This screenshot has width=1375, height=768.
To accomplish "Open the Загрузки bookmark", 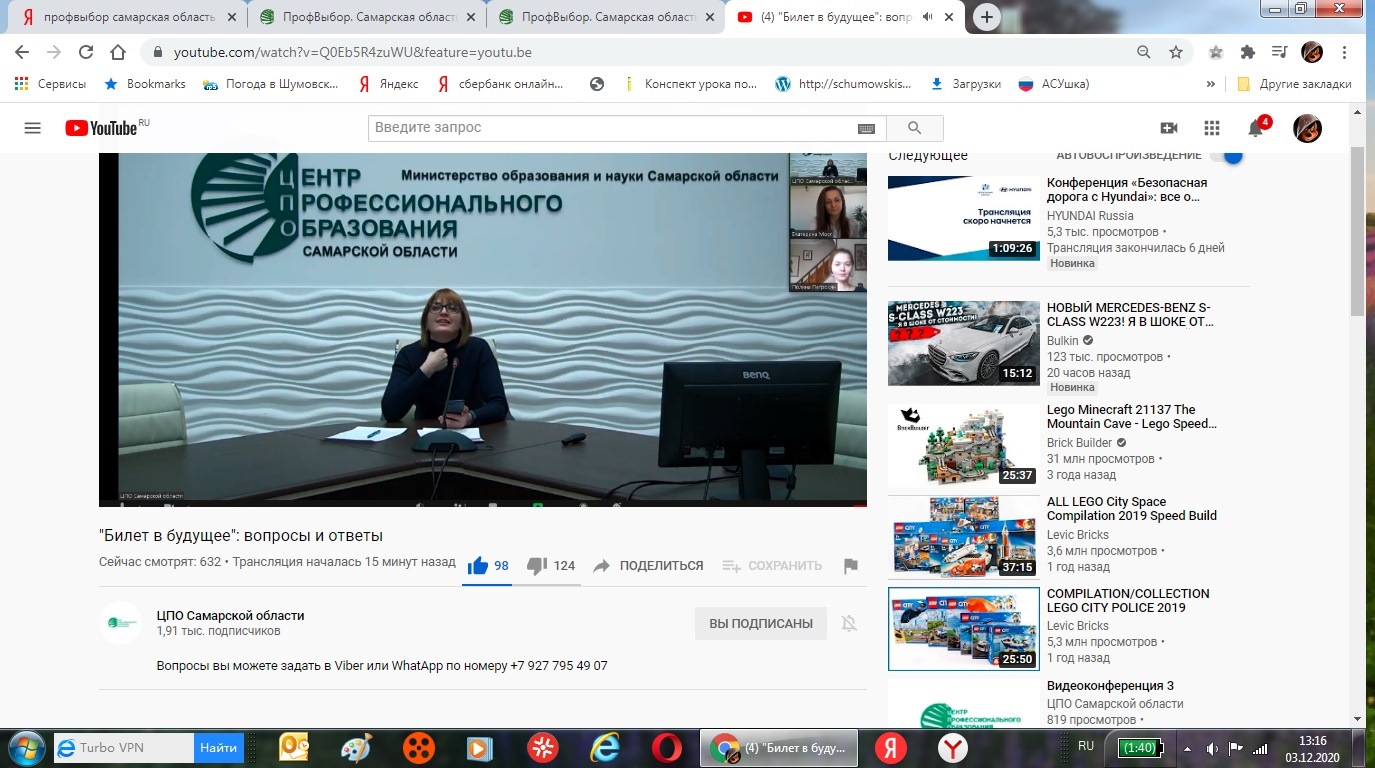I will click(x=966, y=84).
